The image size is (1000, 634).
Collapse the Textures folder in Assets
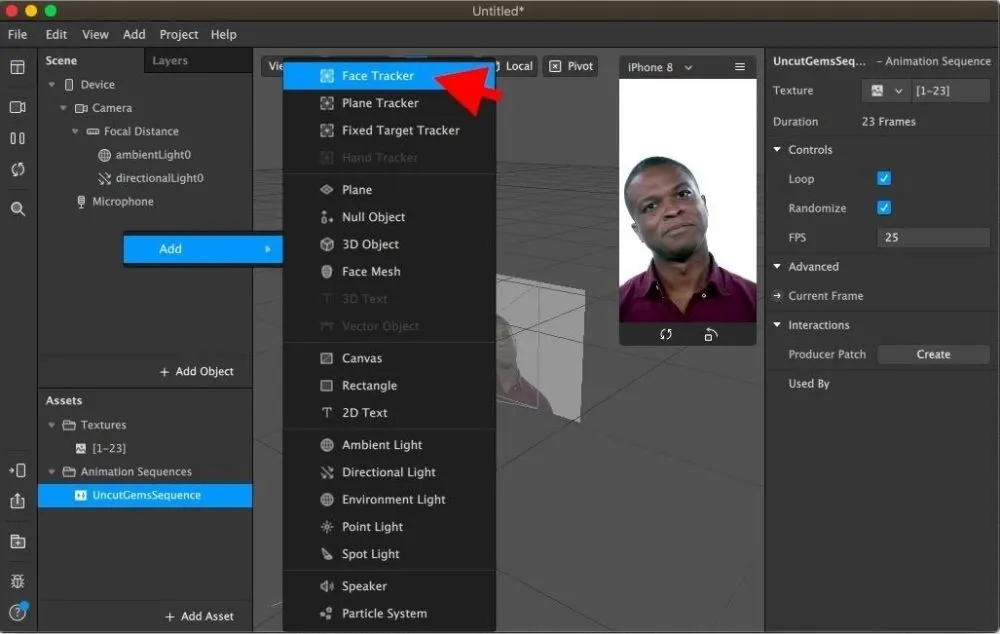point(52,425)
